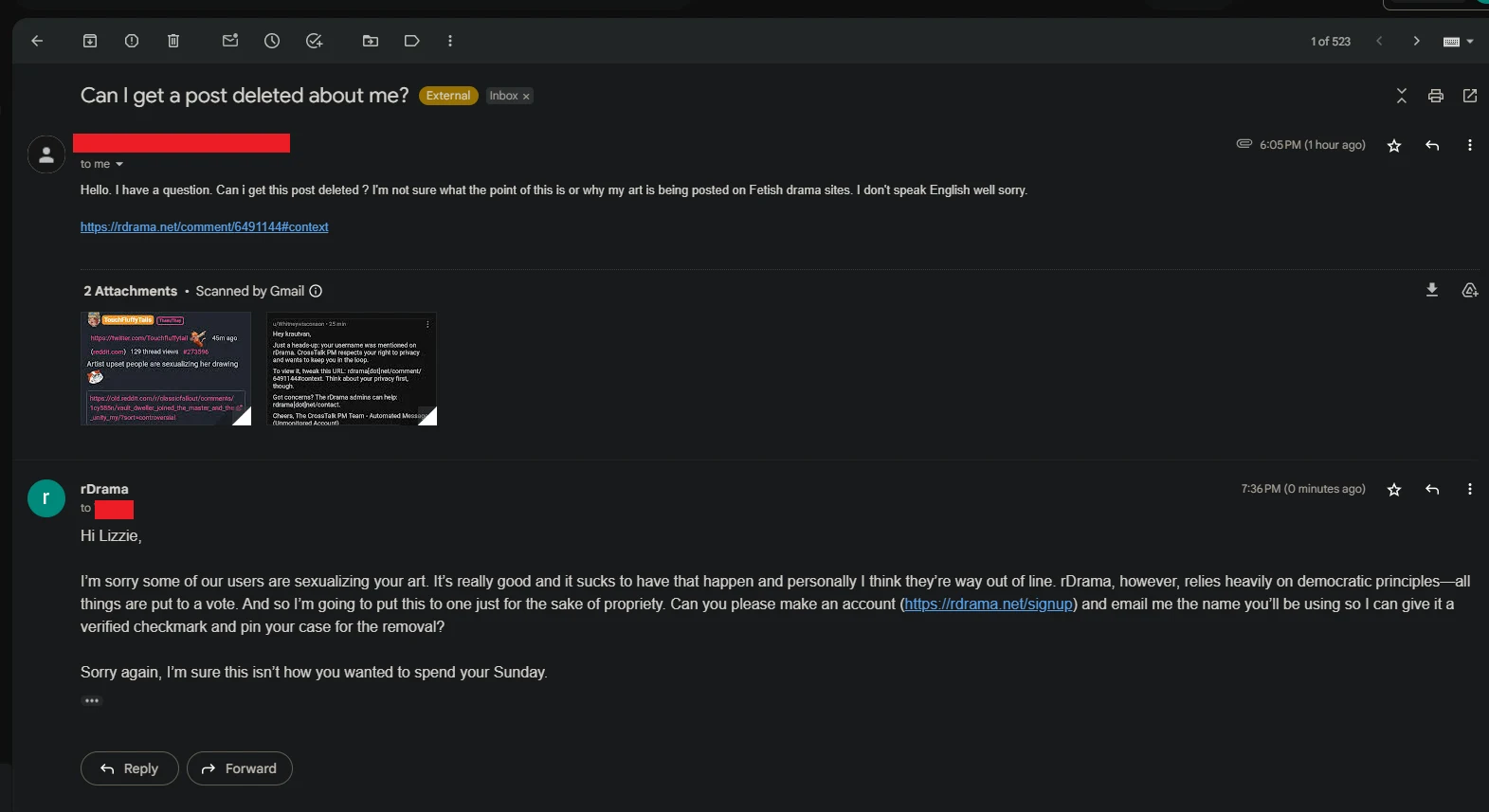Open conversation in new window
1489x812 pixels.
[x=1470, y=96]
